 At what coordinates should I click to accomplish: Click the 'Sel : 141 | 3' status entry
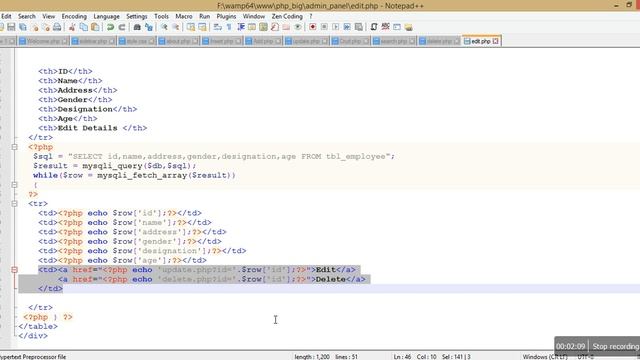456,357
